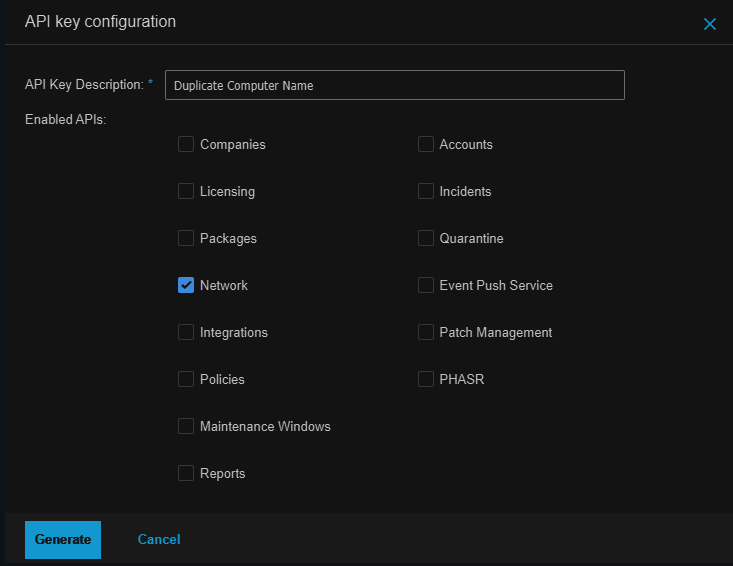733x566 pixels.
Task: Enable the Reports API checkbox
Action: pos(186,473)
